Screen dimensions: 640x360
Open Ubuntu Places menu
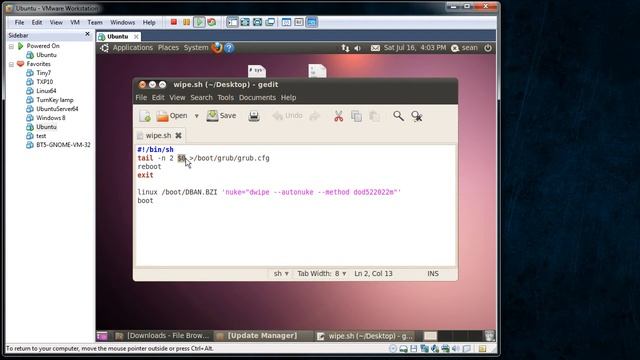(168, 48)
